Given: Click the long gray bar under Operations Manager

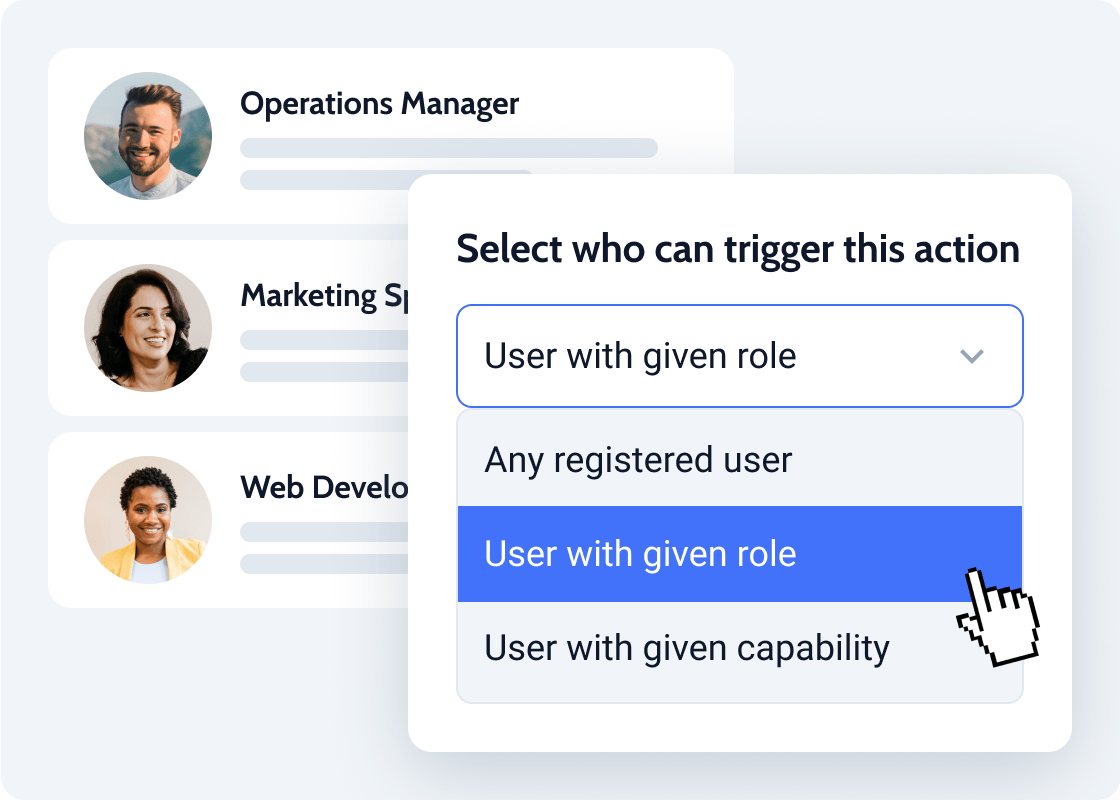Looking at the screenshot, I should point(448,148).
